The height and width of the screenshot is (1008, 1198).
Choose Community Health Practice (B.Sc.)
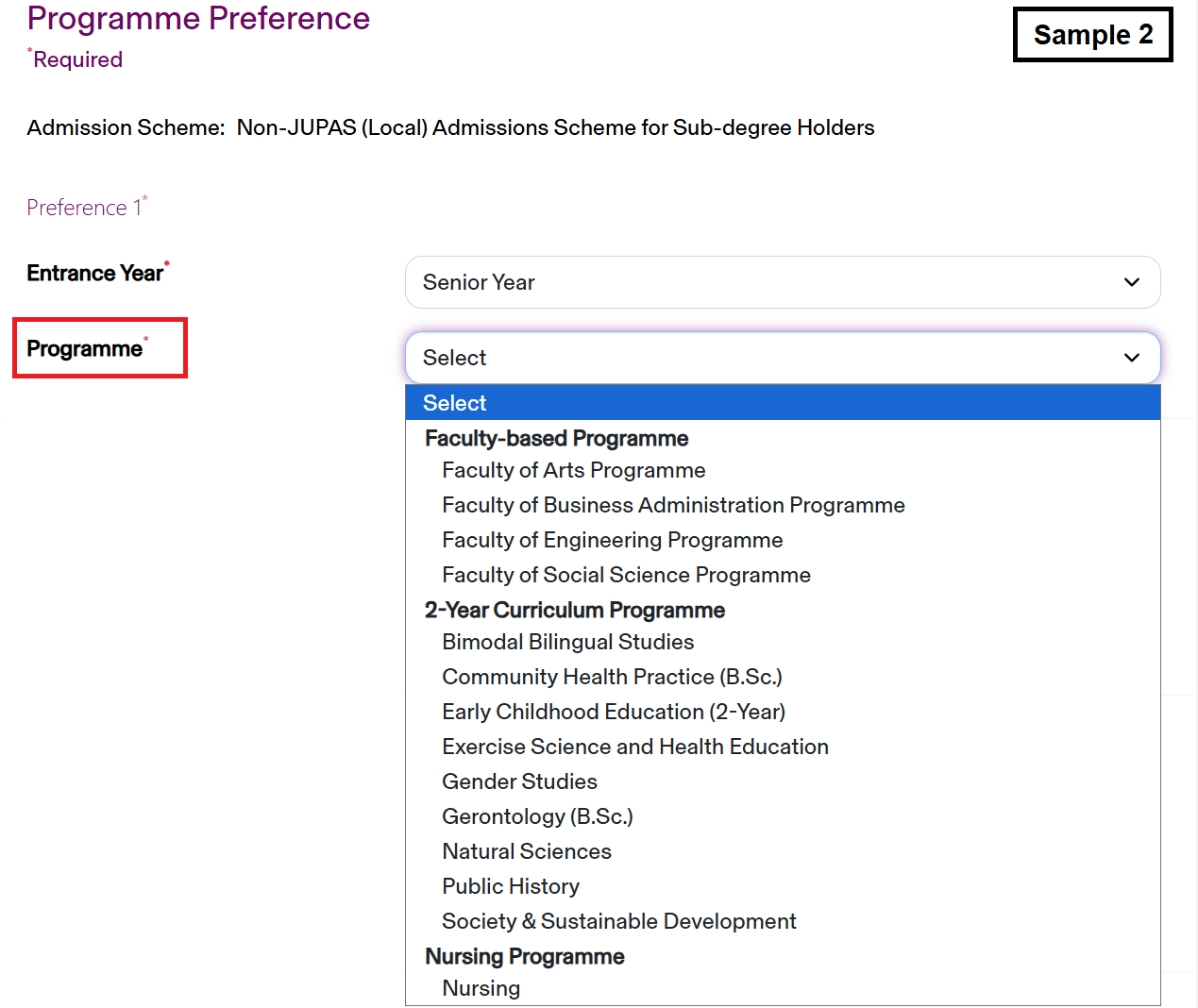click(612, 677)
